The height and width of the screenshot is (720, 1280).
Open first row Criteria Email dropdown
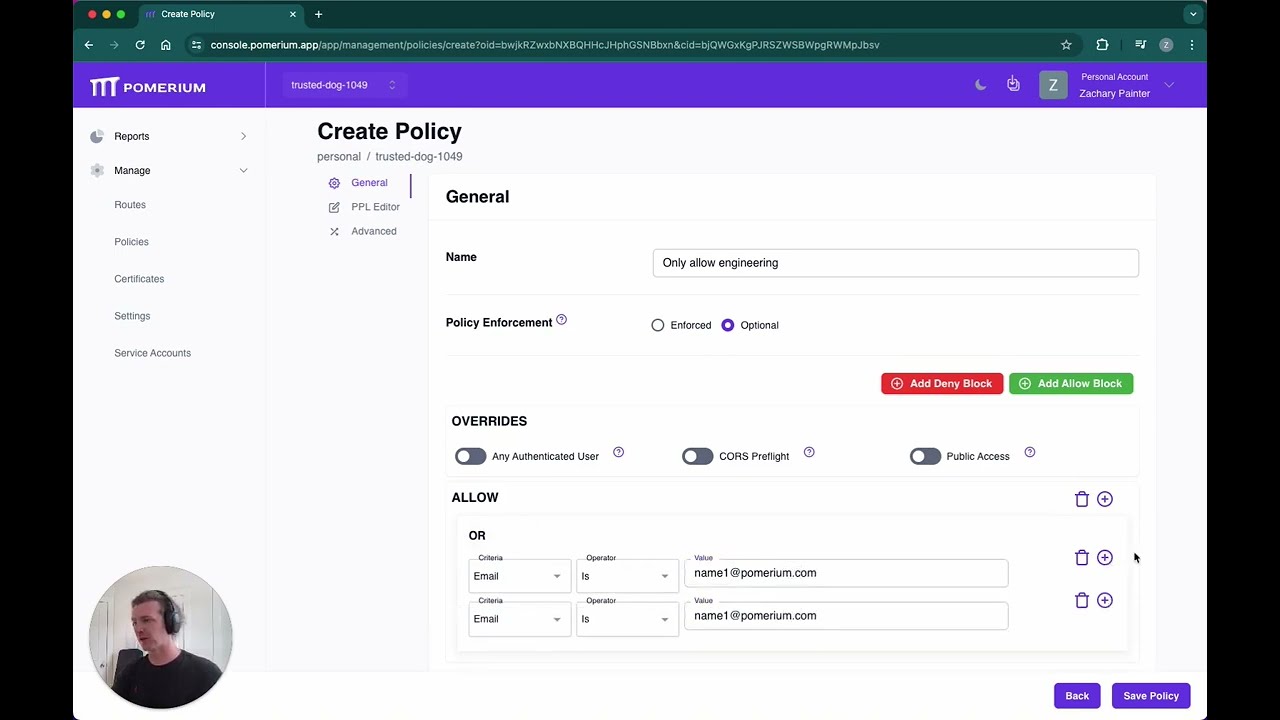[x=519, y=576]
